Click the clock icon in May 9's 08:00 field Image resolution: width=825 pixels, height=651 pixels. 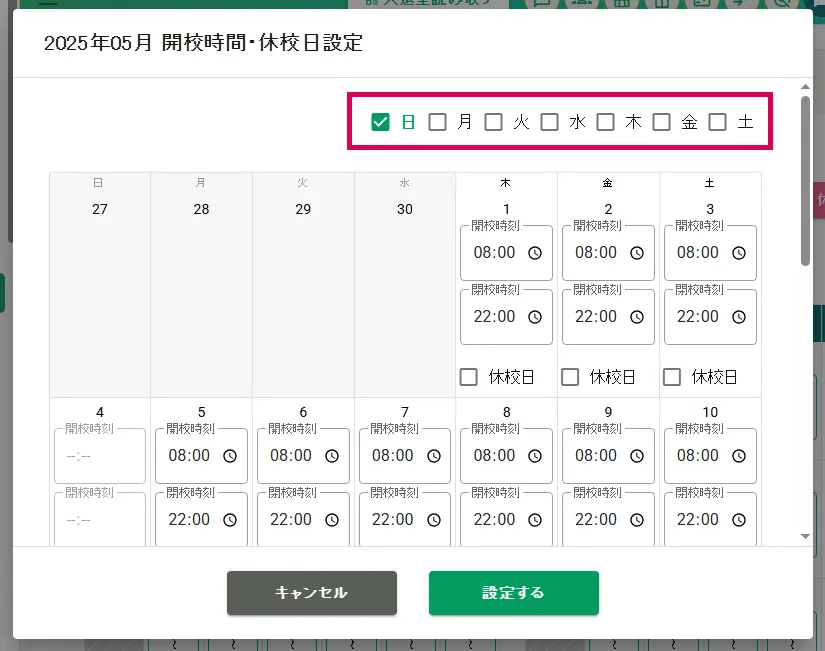(637, 456)
